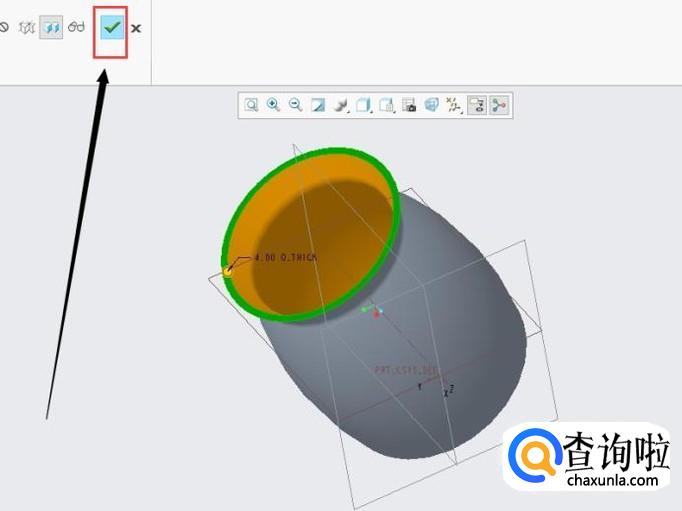Image resolution: width=682 pixels, height=511 pixels.
Task: Click the yellow thickness drag handle
Action: click(x=227, y=272)
